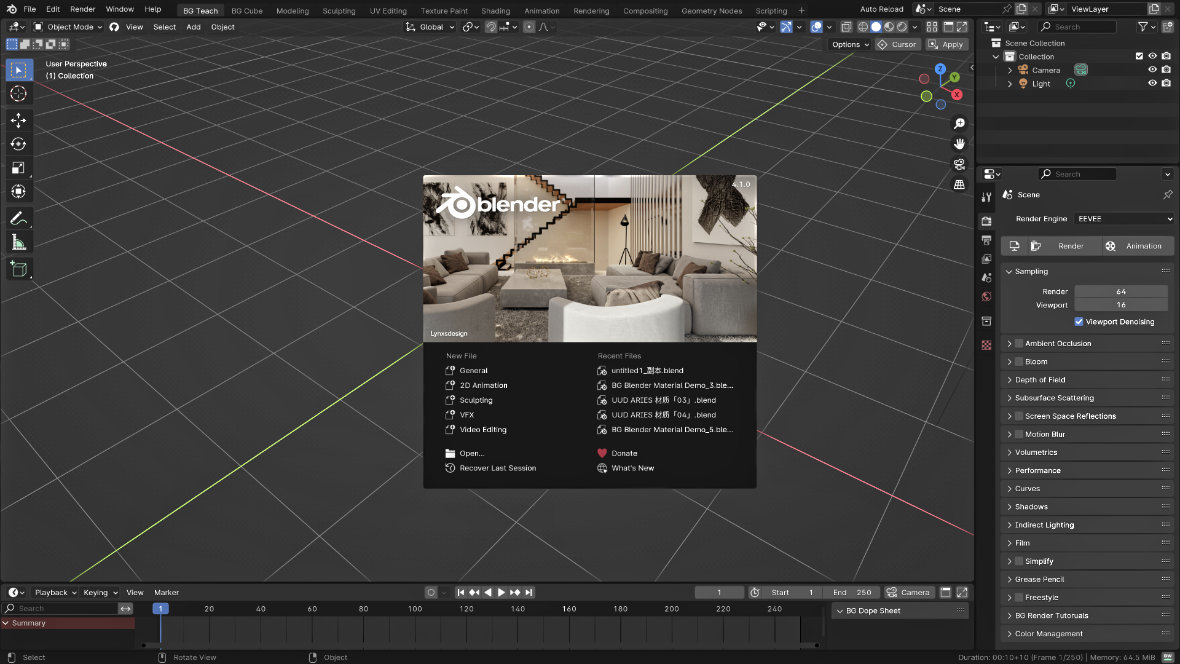This screenshot has height=664, width=1180.
Task: Enable the Ambient Occlusion checkbox
Action: [1019, 343]
